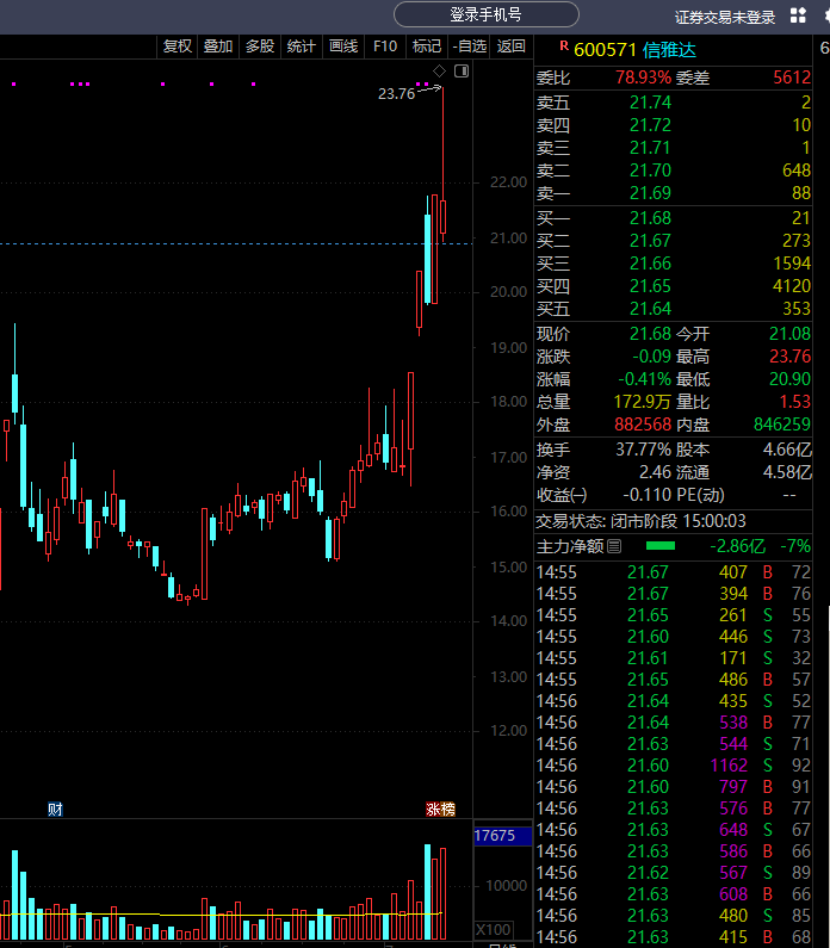Open 多股 multi-stock view
830x948 pixels.
260,47
